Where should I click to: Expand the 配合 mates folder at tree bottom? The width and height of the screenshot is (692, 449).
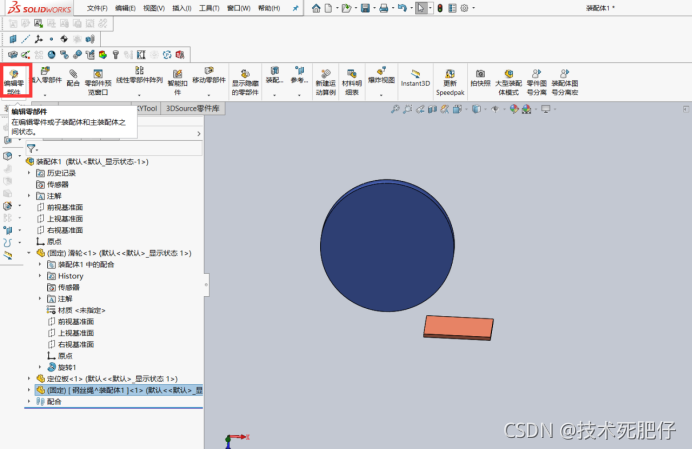tap(29, 401)
